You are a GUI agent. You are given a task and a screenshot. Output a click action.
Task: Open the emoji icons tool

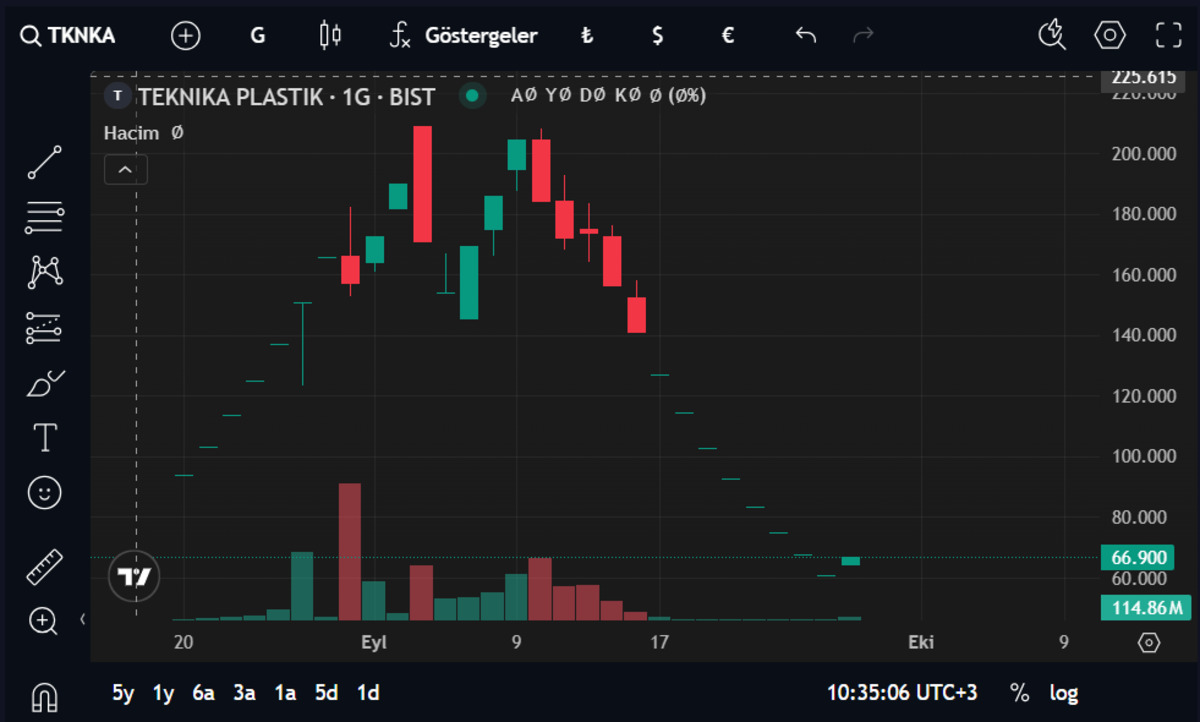point(45,492)
